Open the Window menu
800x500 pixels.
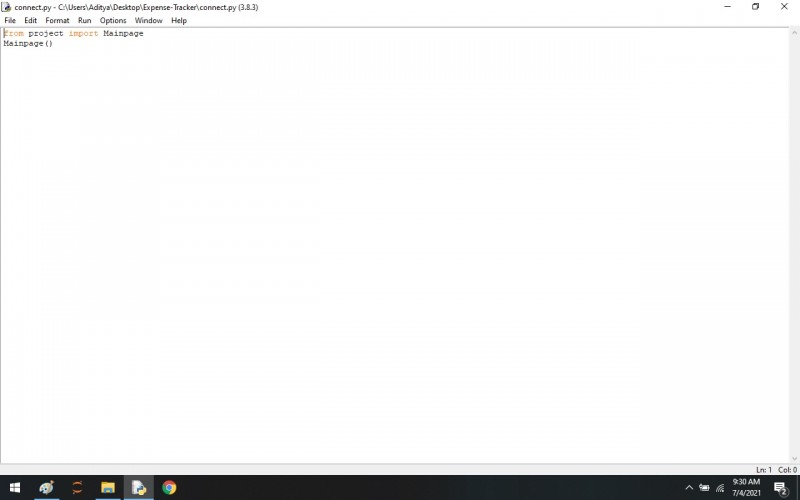pos(148,20)
